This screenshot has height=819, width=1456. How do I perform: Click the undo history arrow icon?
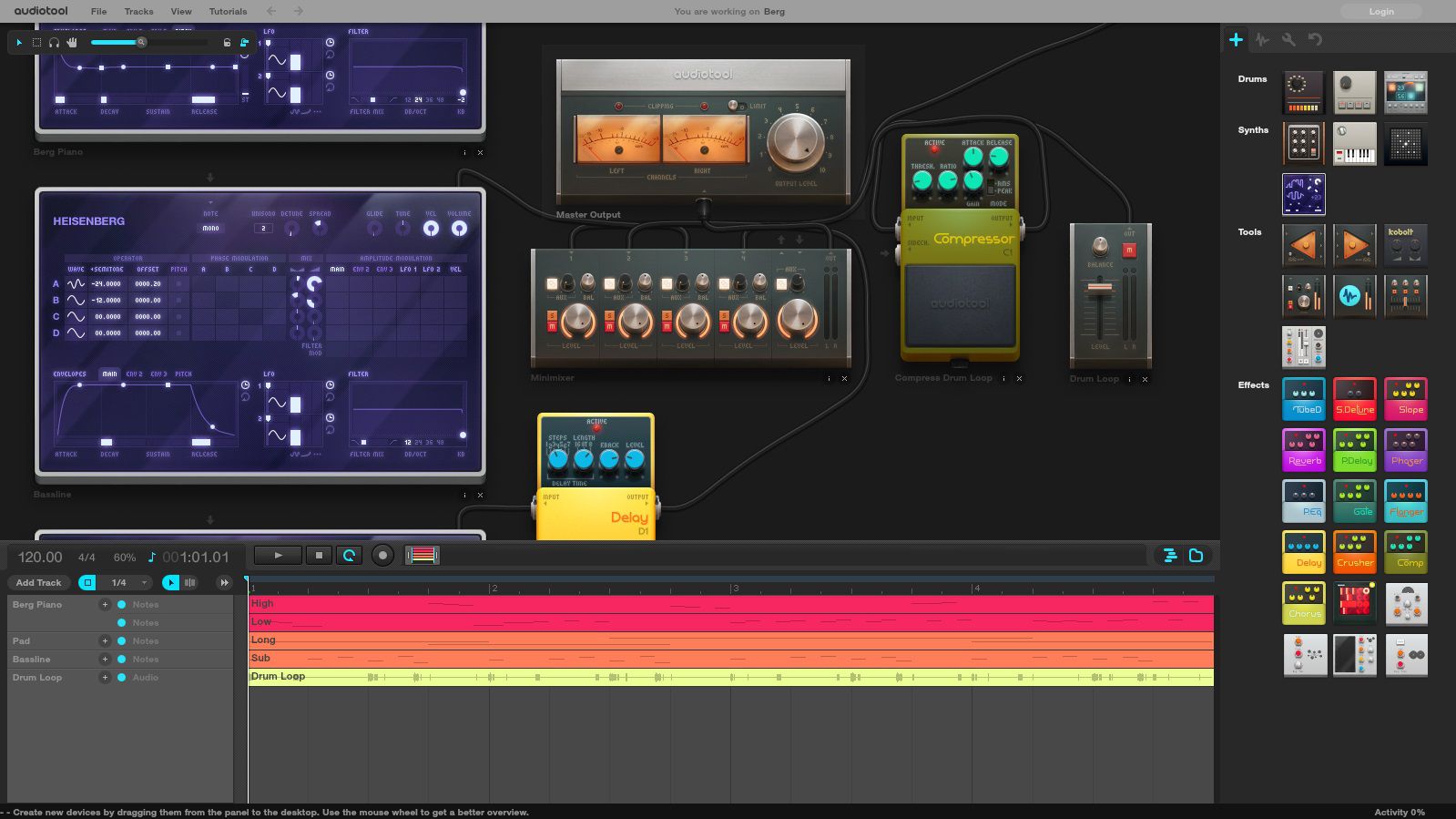pyautogui.click(x=1315, y=39)
